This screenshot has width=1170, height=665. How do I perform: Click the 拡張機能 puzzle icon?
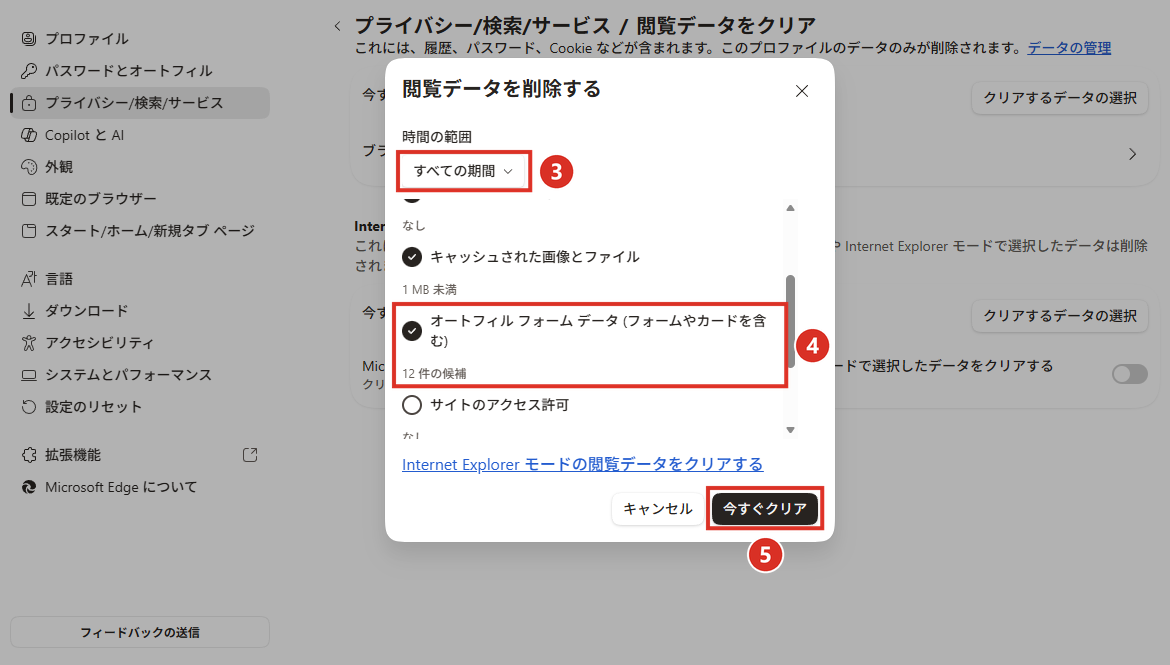[28, 455]
